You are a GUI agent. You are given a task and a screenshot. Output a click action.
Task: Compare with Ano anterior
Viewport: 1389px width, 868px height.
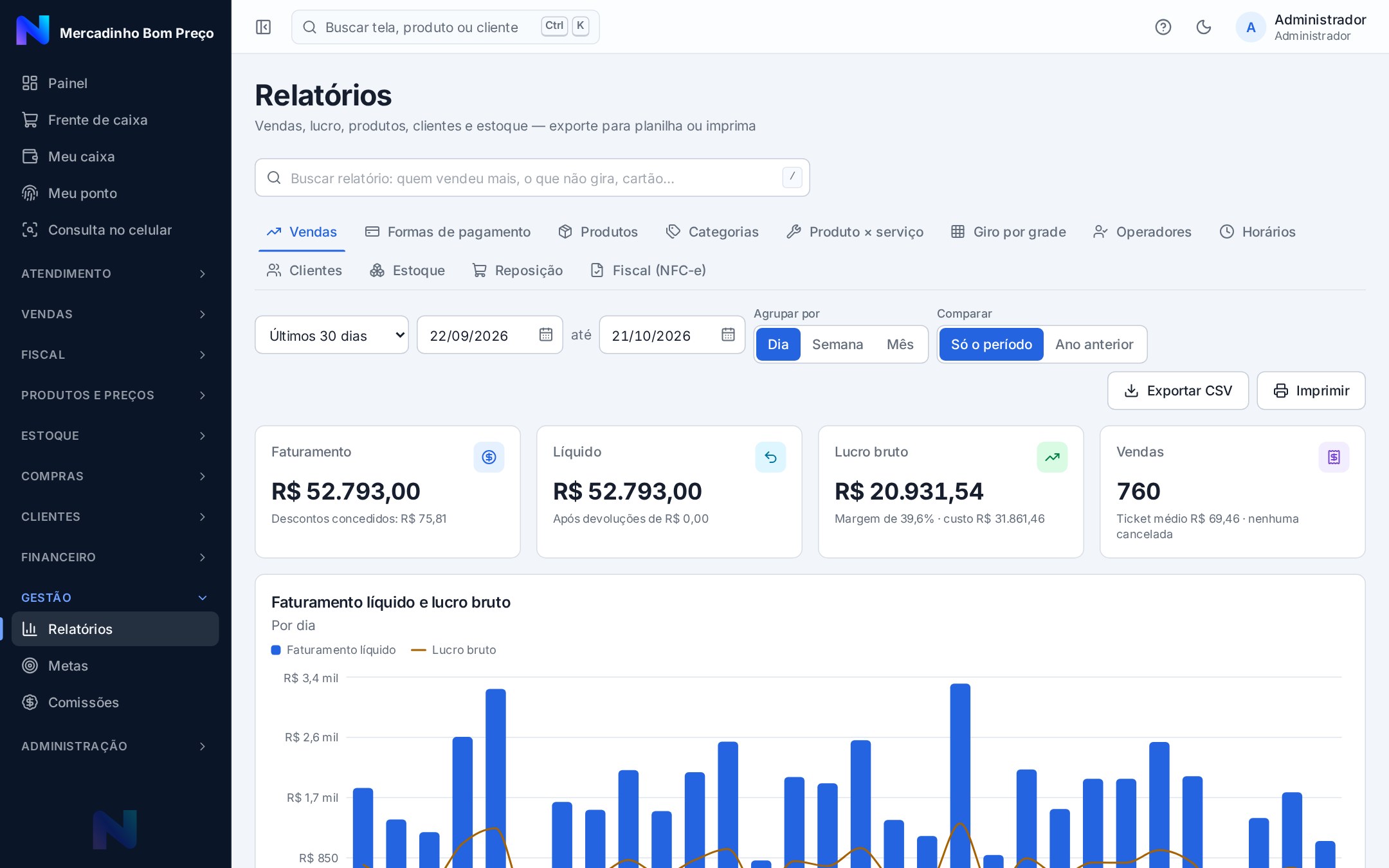click(1094, 345)
